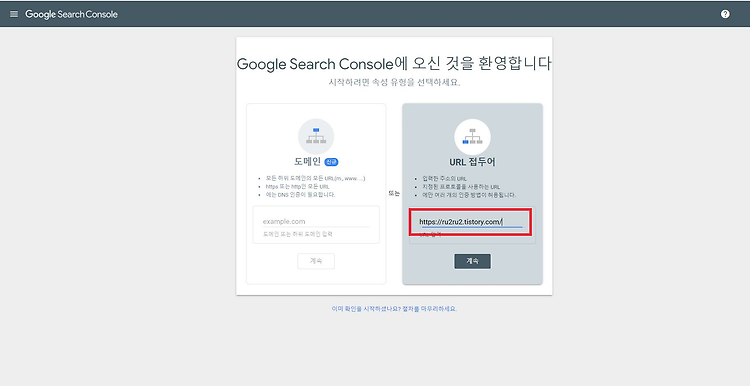Click the '시작하려면 속성 유형을 선택하세요.' subtitle
The height and width of the screenshot is (386, 750).
394,82
